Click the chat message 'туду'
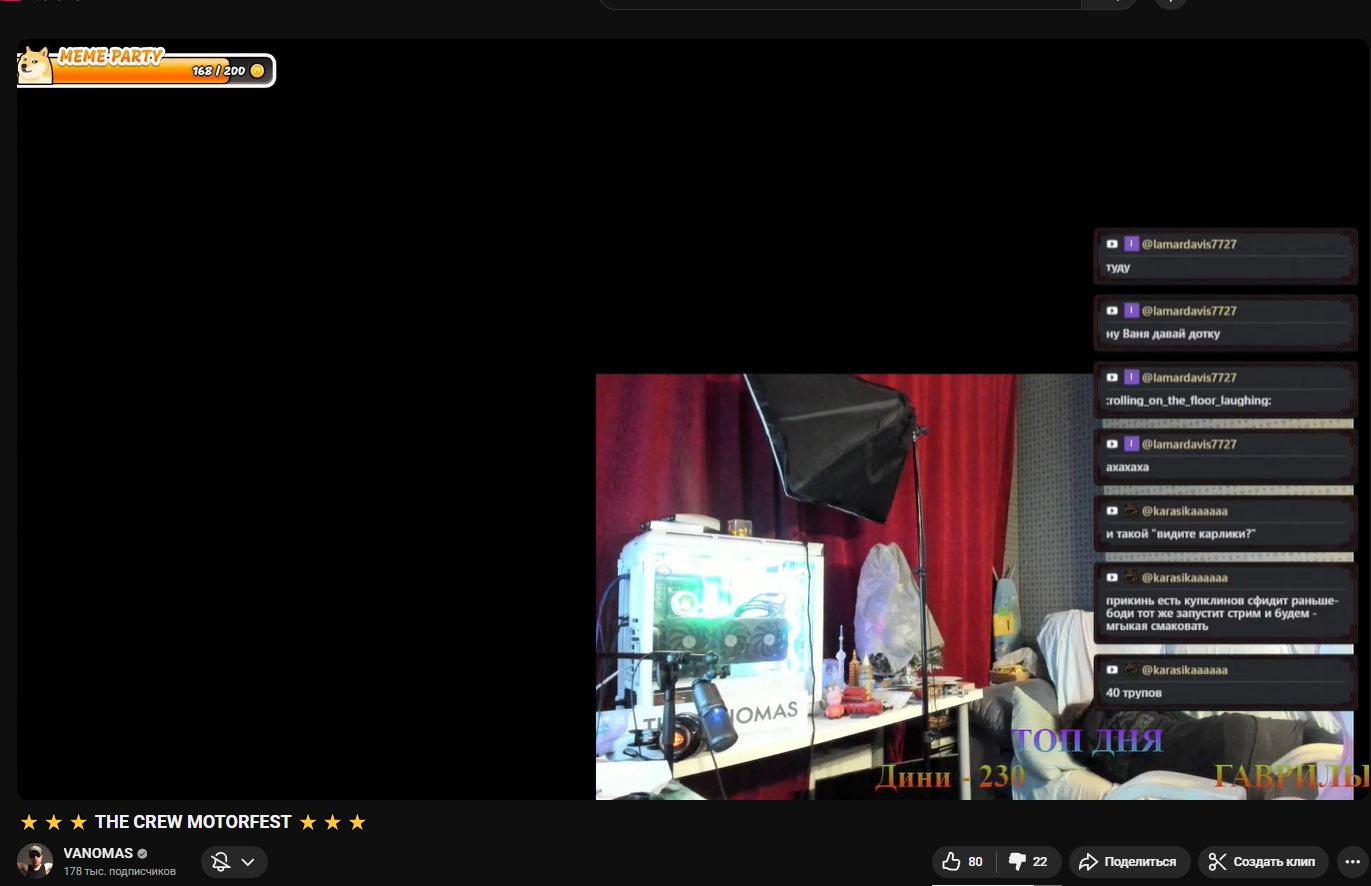Image resolution: width=1371 pixels, height=886 pixels. click(x=1118, y=268)
